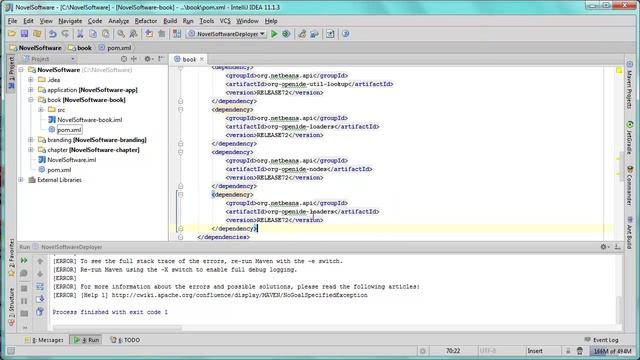The image size is (640, 360).
Task: Open the Commander side panel
Action: click(629, 186)
